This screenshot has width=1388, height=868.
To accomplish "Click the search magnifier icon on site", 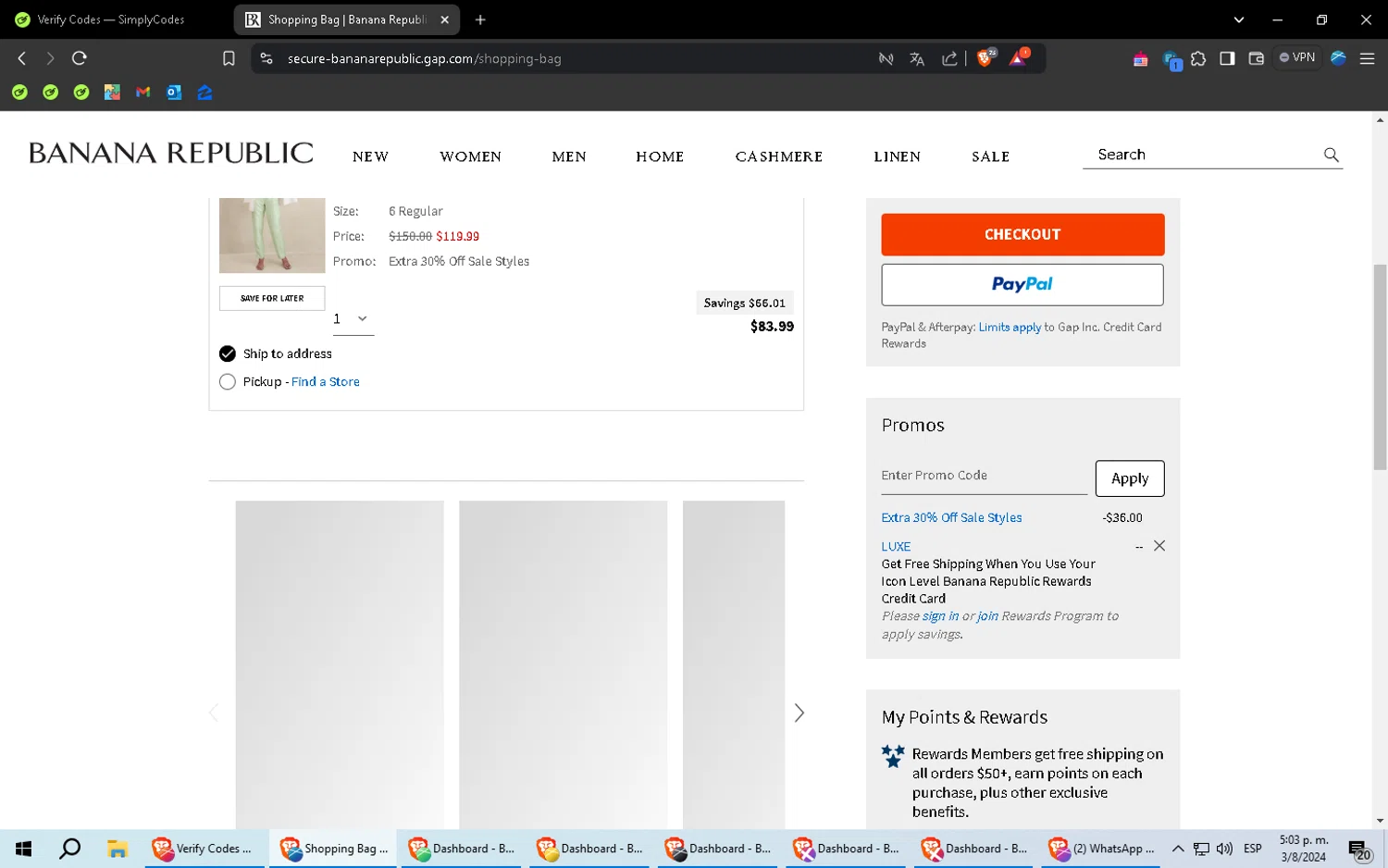I will click(1331, 155).
